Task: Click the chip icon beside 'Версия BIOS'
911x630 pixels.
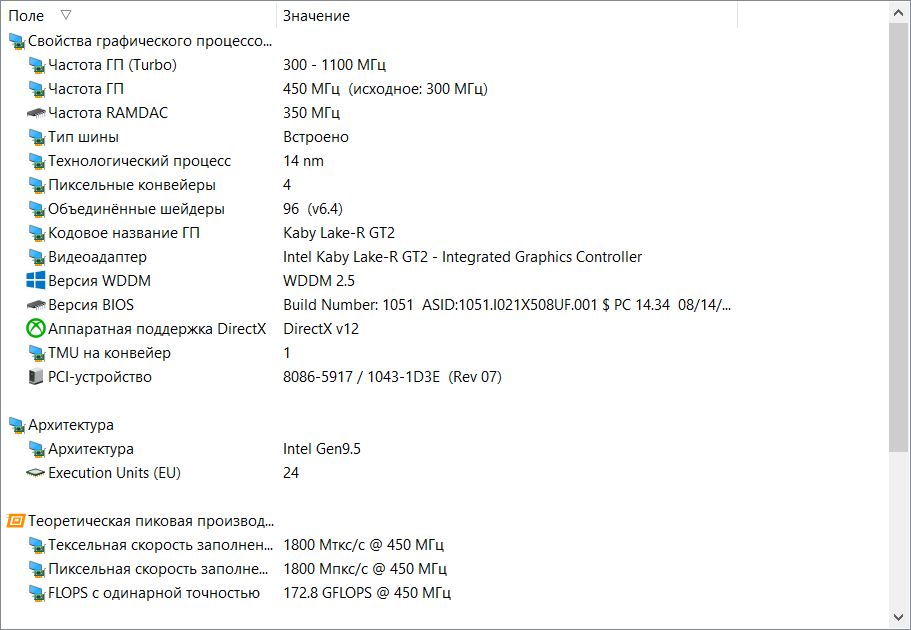Action: click(36, 305)
